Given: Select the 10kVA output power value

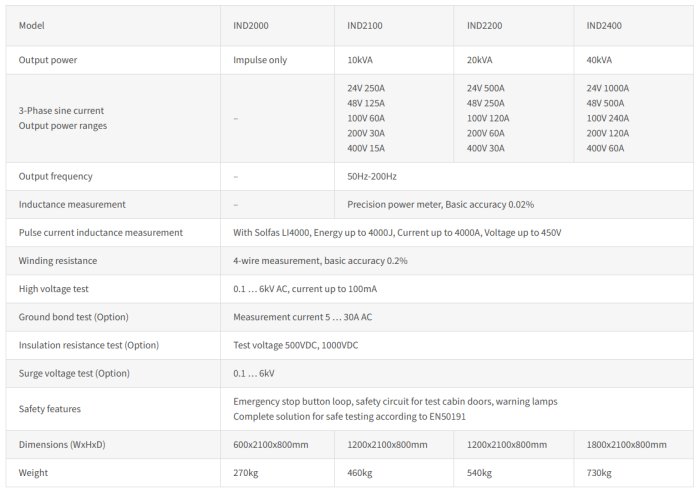Looking at the screenshot, I should (x=360, y=60).
